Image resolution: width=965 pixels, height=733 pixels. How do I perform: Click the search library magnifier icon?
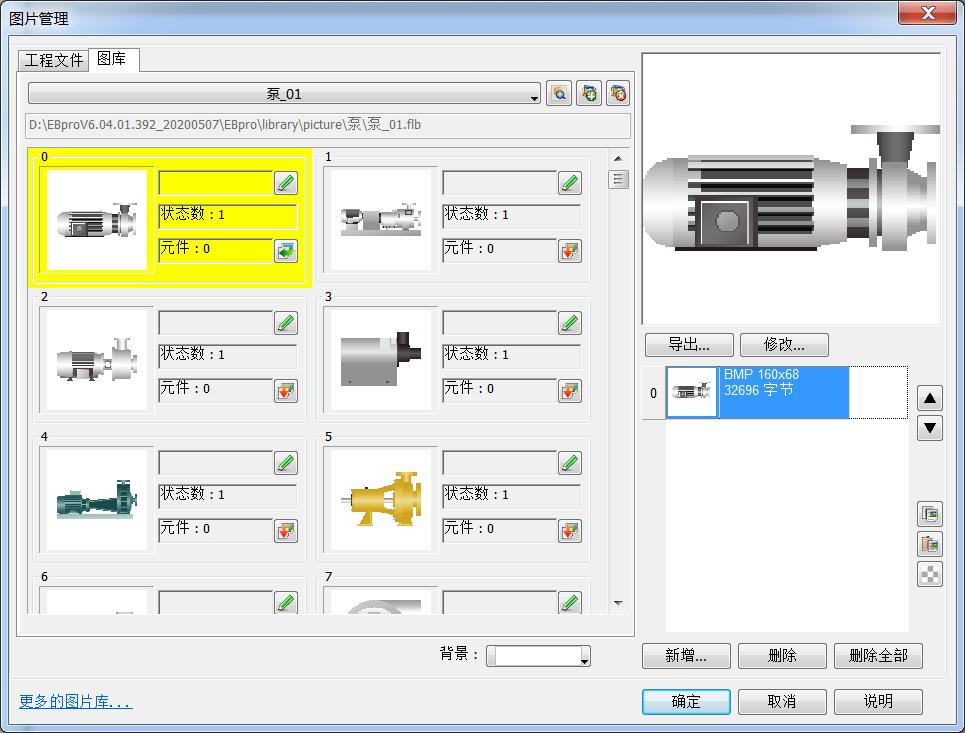coord(559,94)
